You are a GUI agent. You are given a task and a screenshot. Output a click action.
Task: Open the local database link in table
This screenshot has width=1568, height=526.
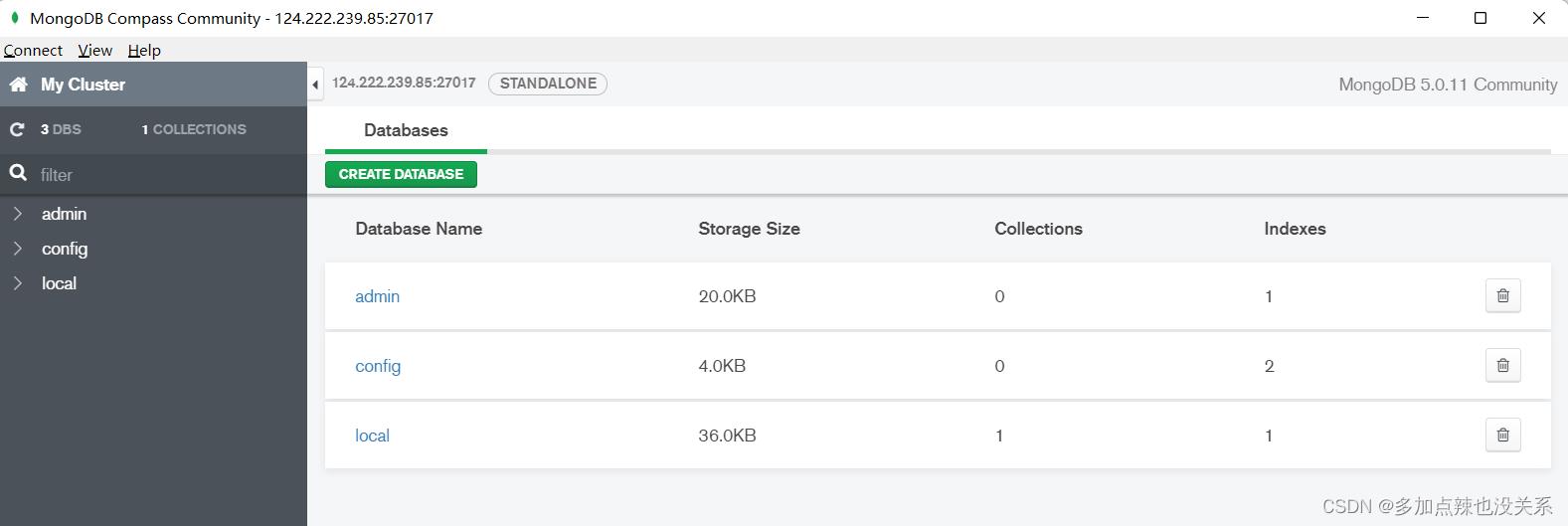tap(372, 436)
